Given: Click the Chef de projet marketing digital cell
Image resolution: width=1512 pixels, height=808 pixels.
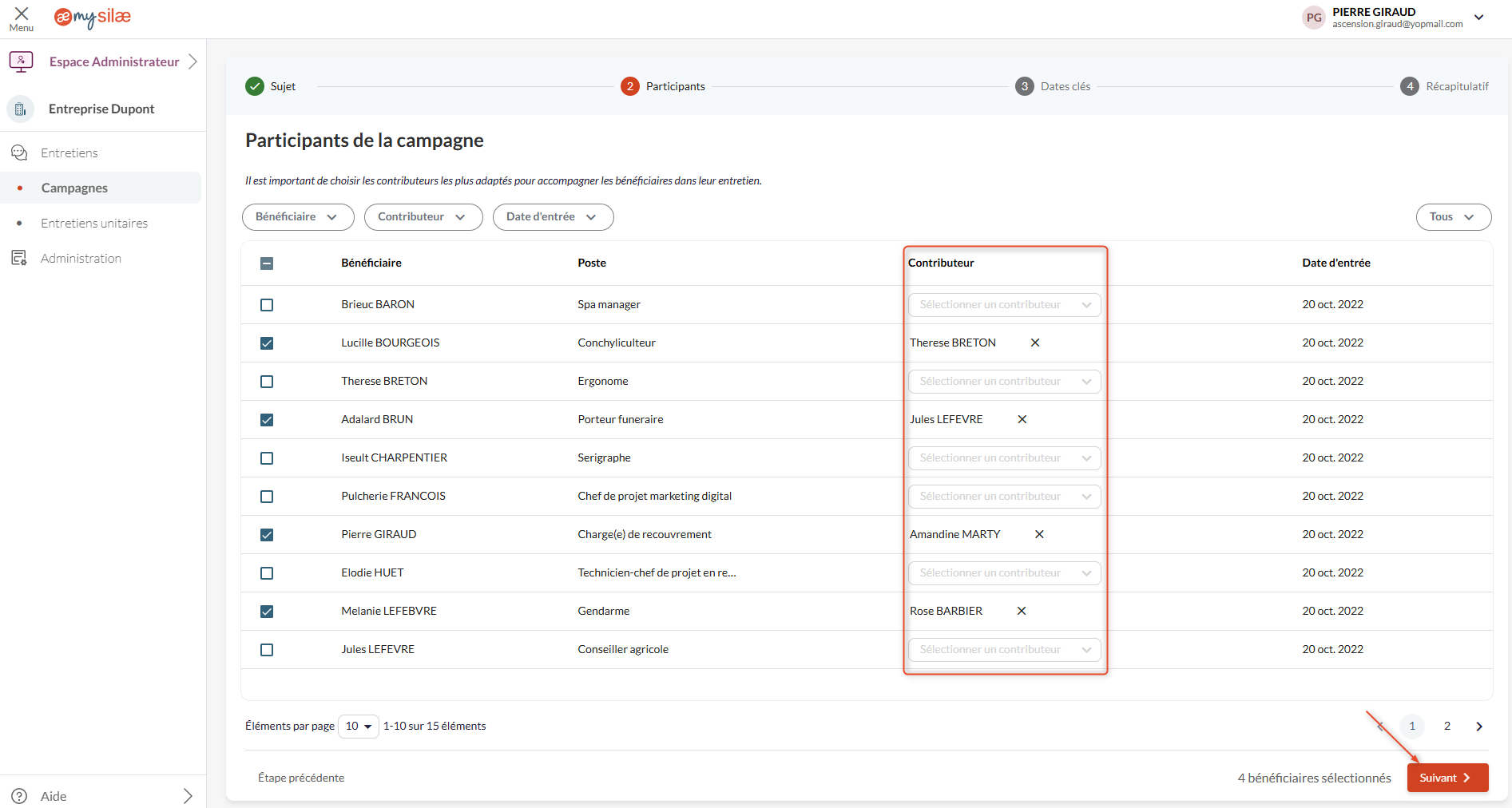Looking at the screenshot, I should [655, 496].
